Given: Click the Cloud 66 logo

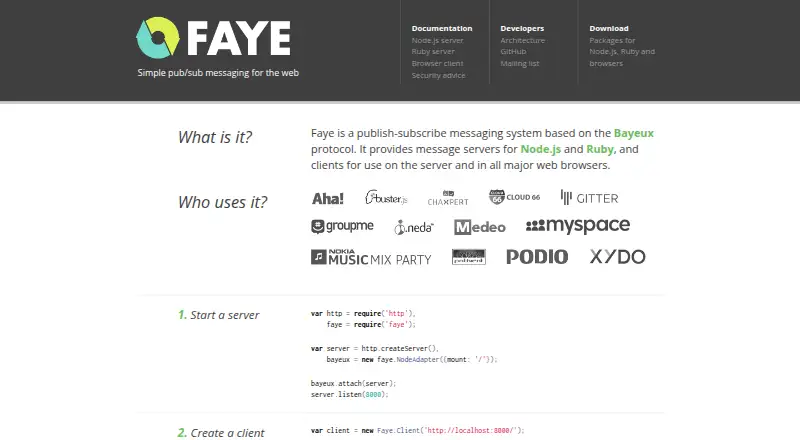Looking at the screenshot, I should tap(514, 197).
